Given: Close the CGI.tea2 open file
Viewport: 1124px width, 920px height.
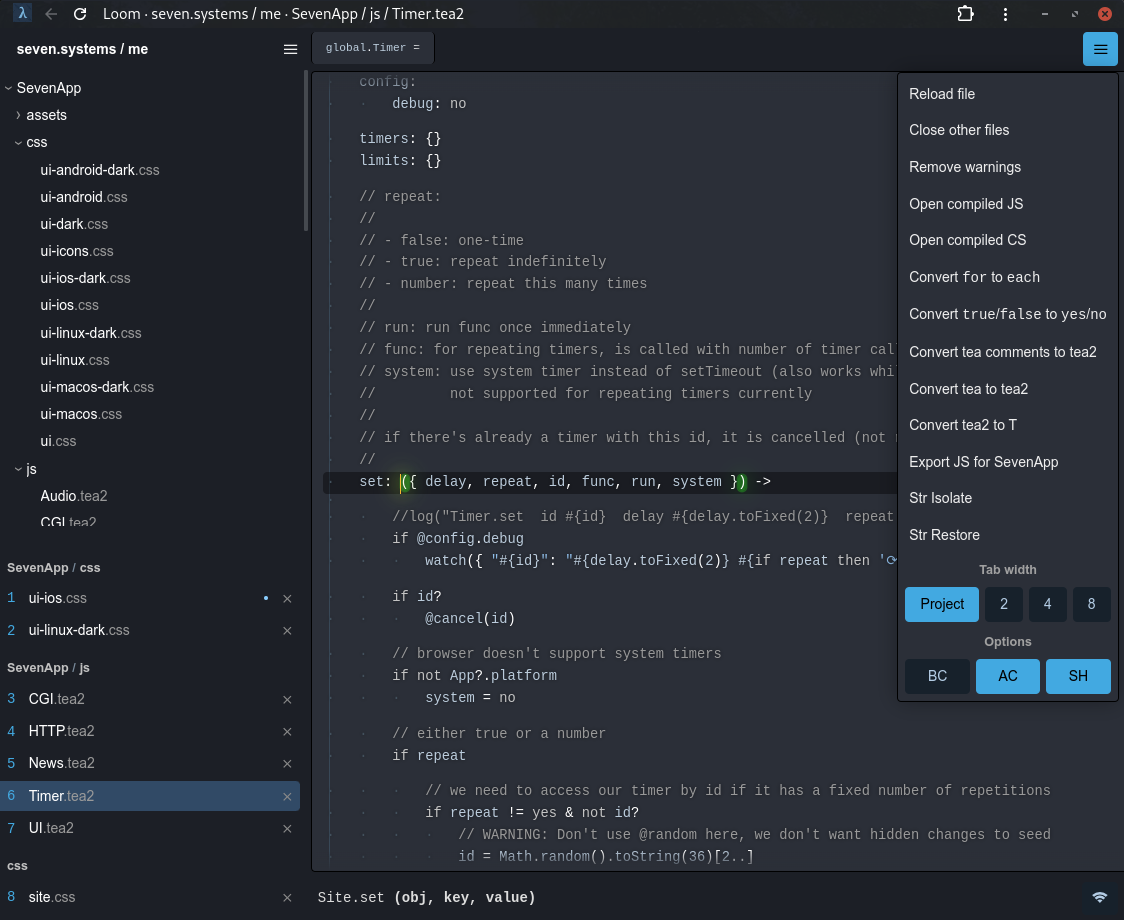Looking at the screenshot, I should (287, 699).
